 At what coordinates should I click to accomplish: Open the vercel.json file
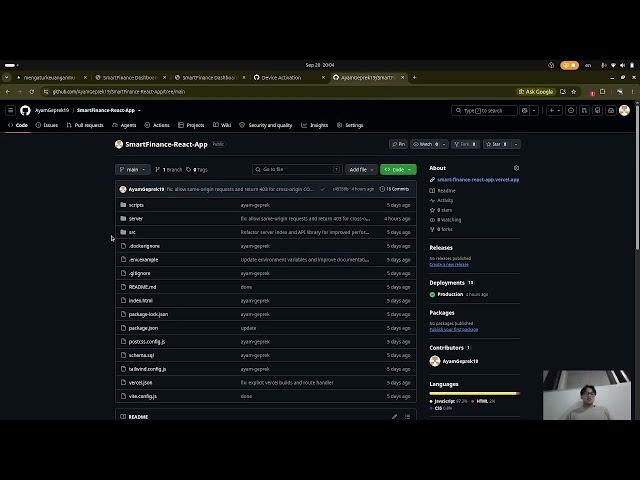click(x=140, y=383)
